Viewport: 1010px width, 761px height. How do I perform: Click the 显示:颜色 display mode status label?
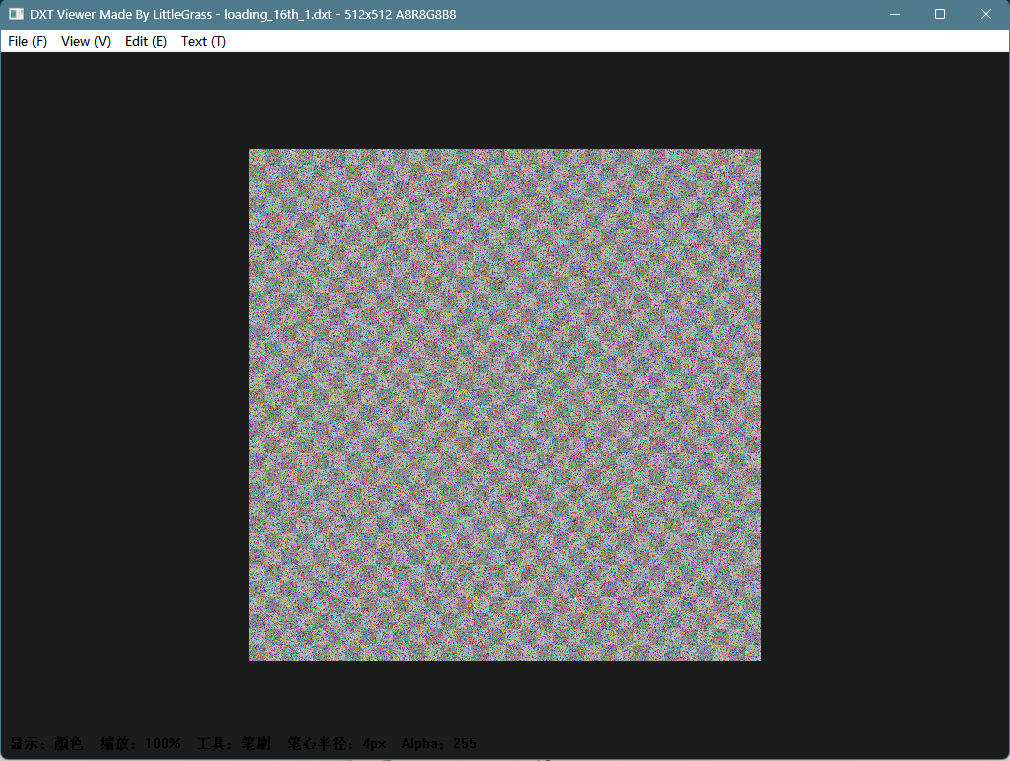(x=46, y=744)
